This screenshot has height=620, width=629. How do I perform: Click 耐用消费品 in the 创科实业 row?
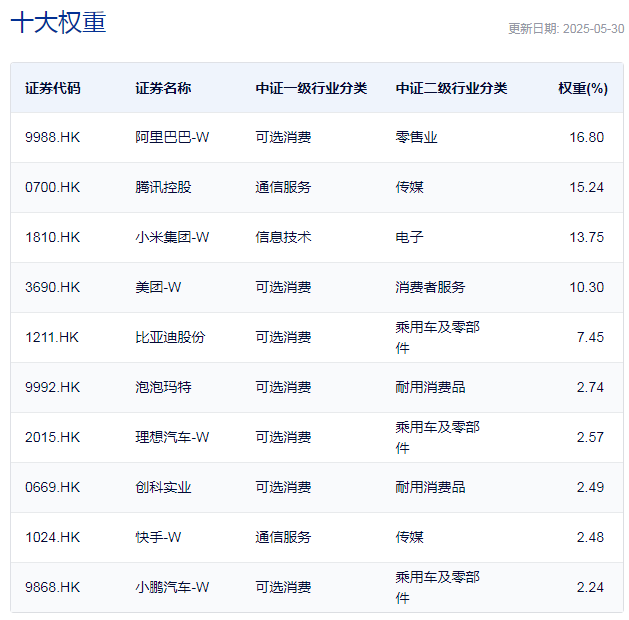tap(430, 487)
